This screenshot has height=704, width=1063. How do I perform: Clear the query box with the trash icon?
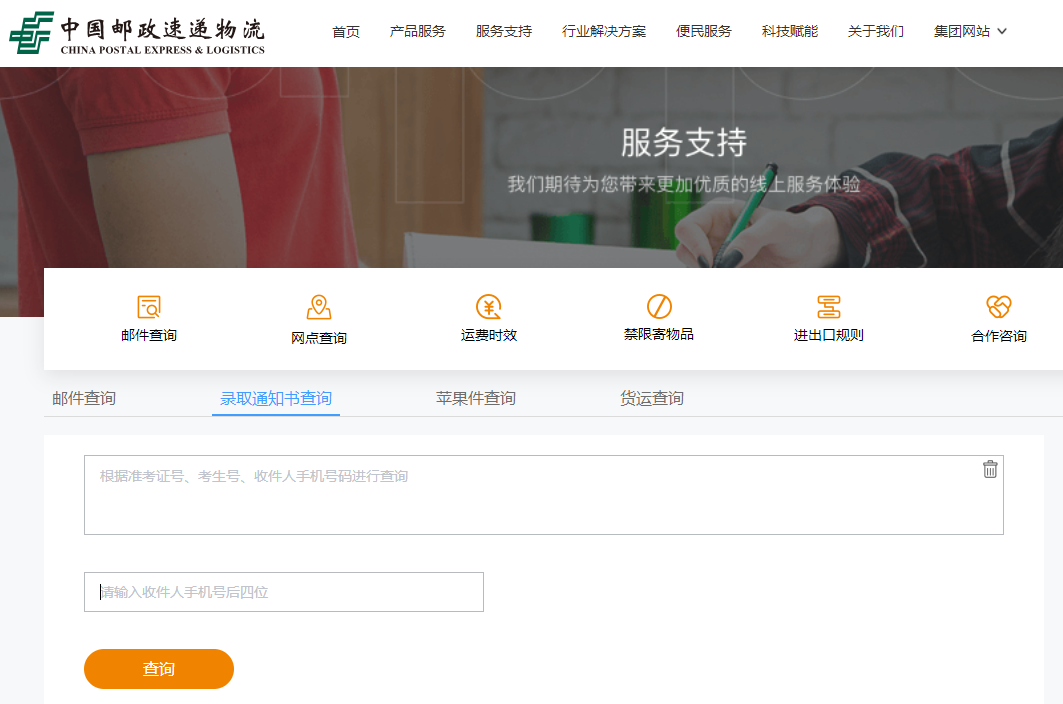pos(990,469)
